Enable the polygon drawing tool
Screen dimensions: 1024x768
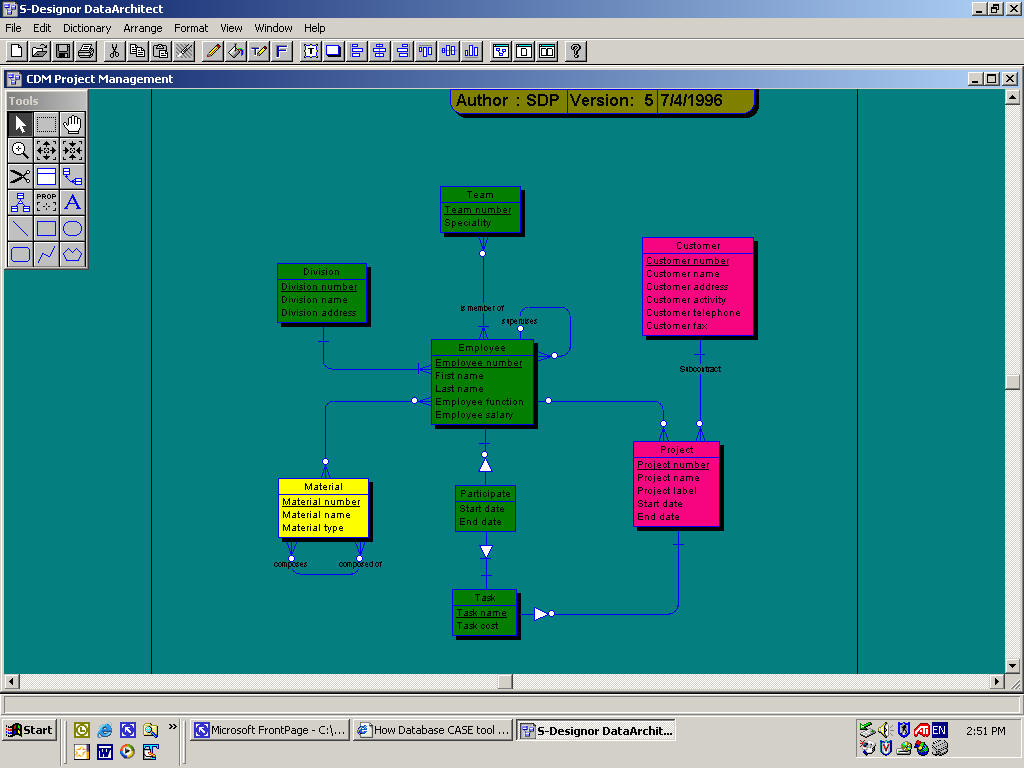point(72,254)
